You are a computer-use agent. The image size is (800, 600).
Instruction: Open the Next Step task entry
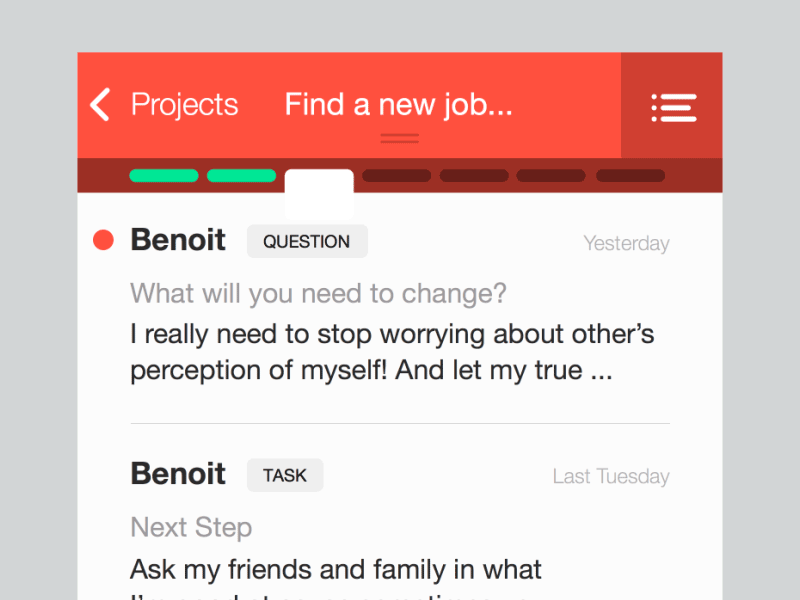point(191,527)
